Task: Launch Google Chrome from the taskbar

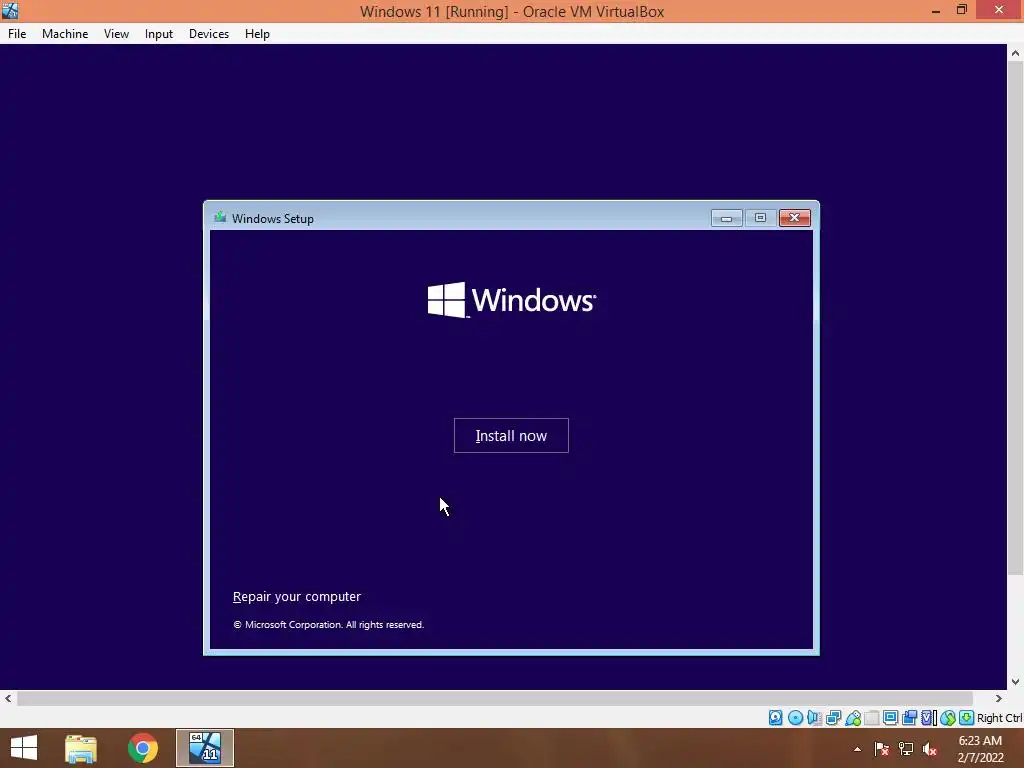Action: tap(142, 748)
